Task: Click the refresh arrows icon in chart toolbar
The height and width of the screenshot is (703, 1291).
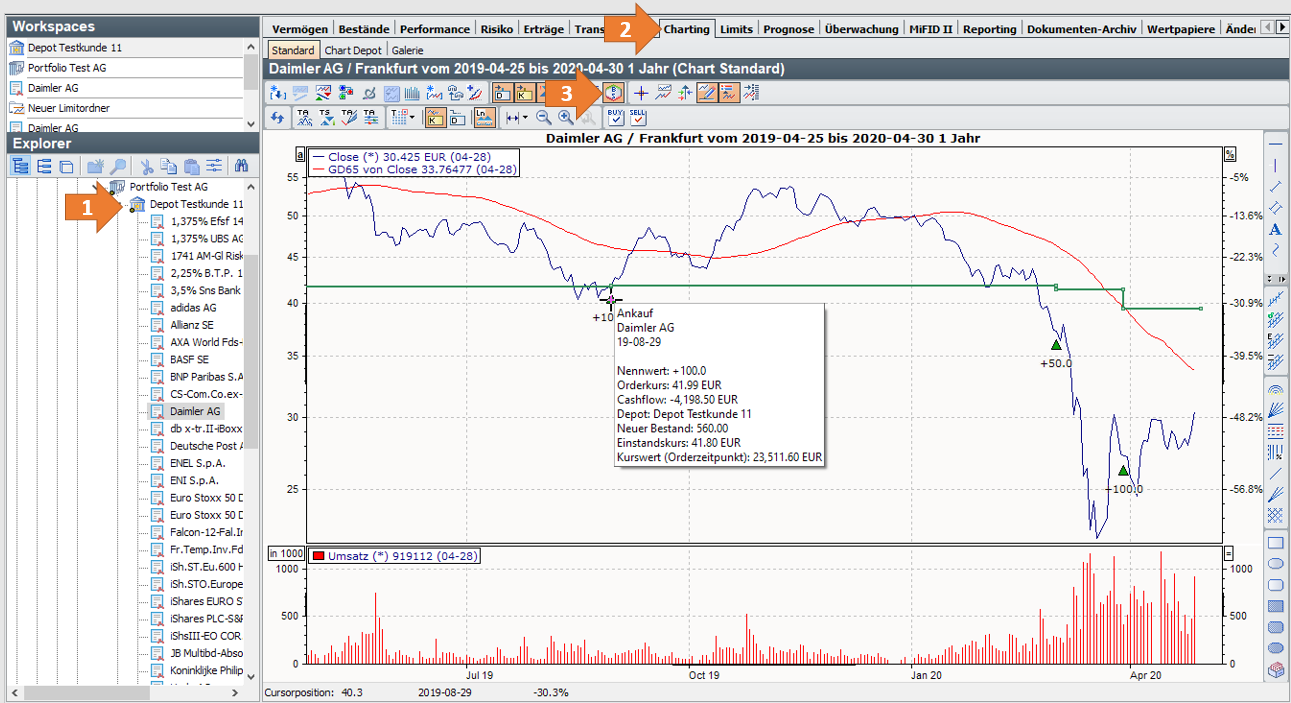Action: 278,117
